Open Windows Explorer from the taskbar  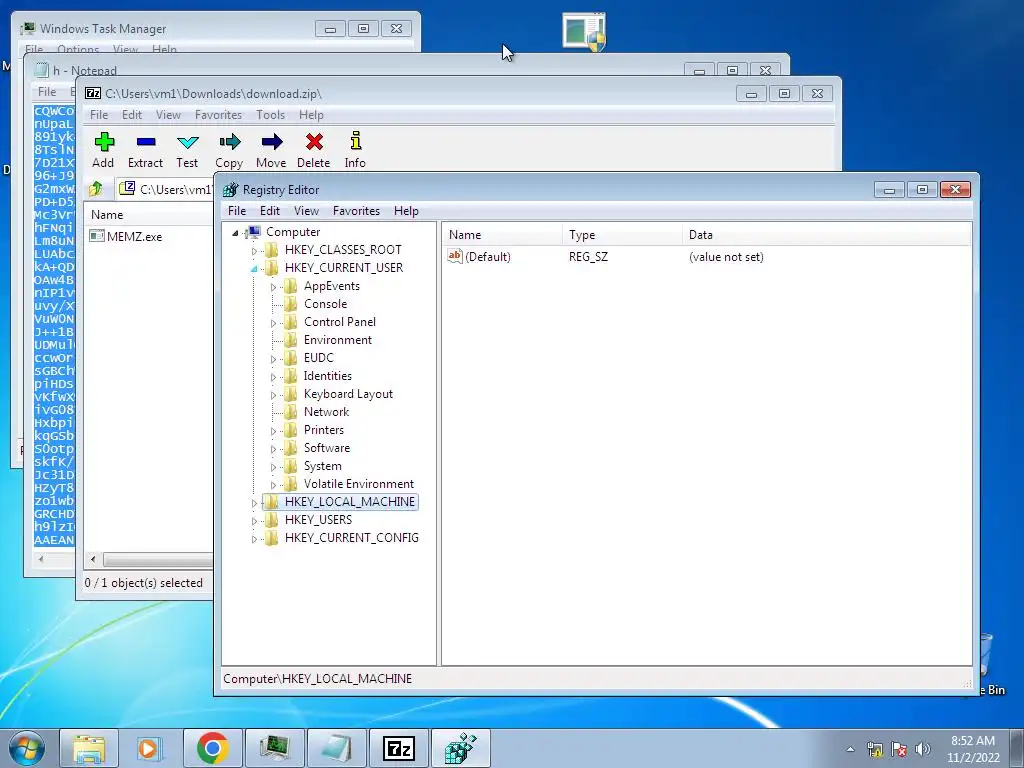click(x=89, y=748)
